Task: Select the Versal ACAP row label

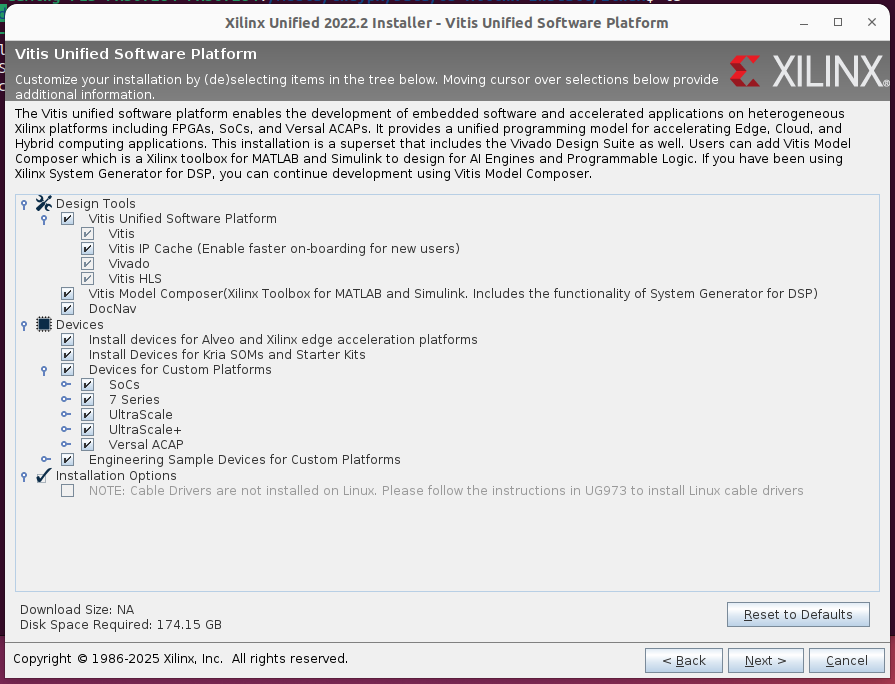Action: click(x=146, y=445)
